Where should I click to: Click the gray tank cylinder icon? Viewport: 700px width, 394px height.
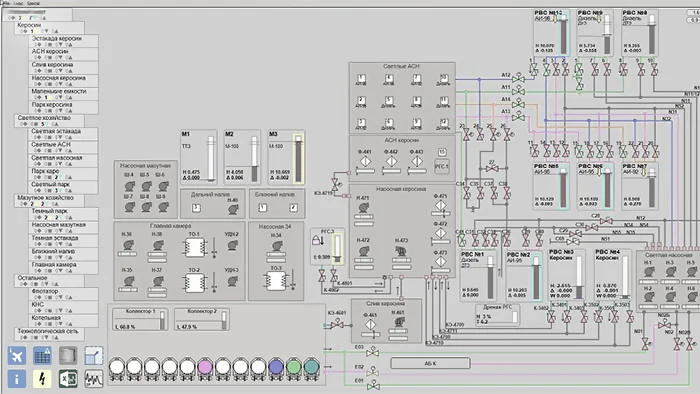click(x=68, y=356)
